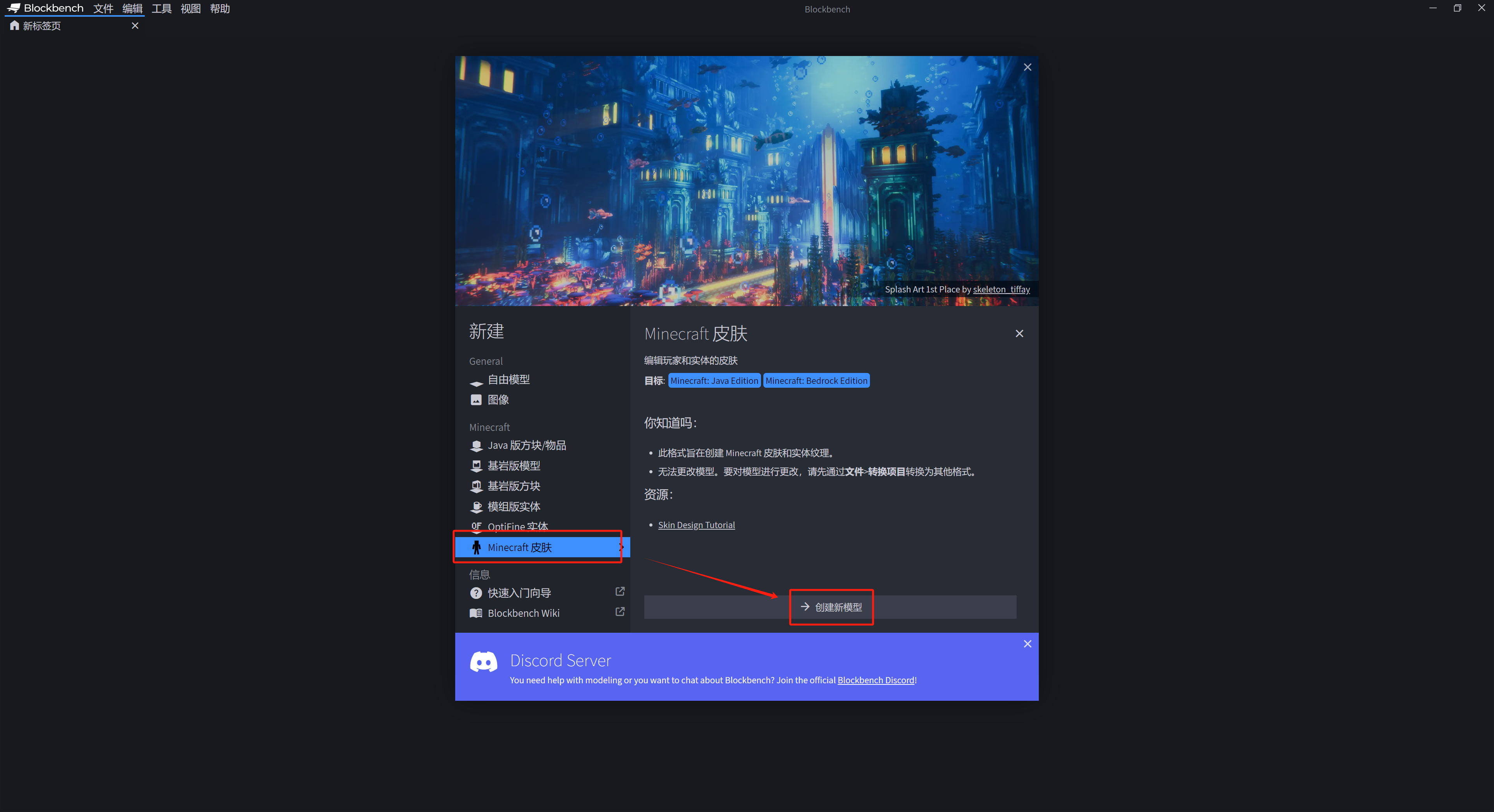Select 图像 format
Viewport: 1494px width, 812px height.
click(542, 400)
